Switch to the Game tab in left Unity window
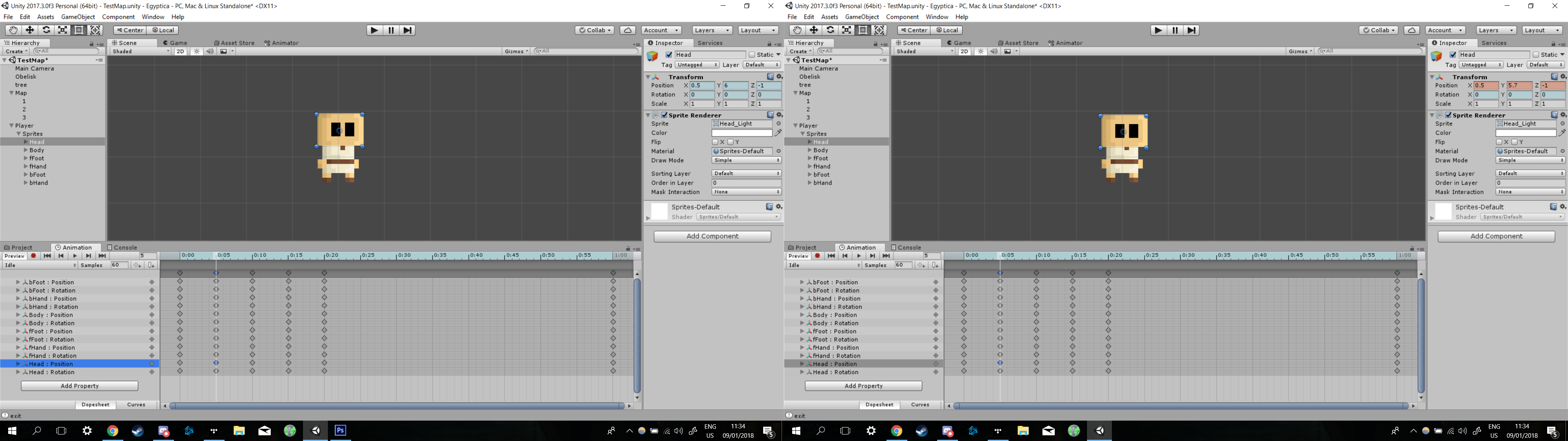The height and width of the screenshot is (441, 1568). [175, 42]
